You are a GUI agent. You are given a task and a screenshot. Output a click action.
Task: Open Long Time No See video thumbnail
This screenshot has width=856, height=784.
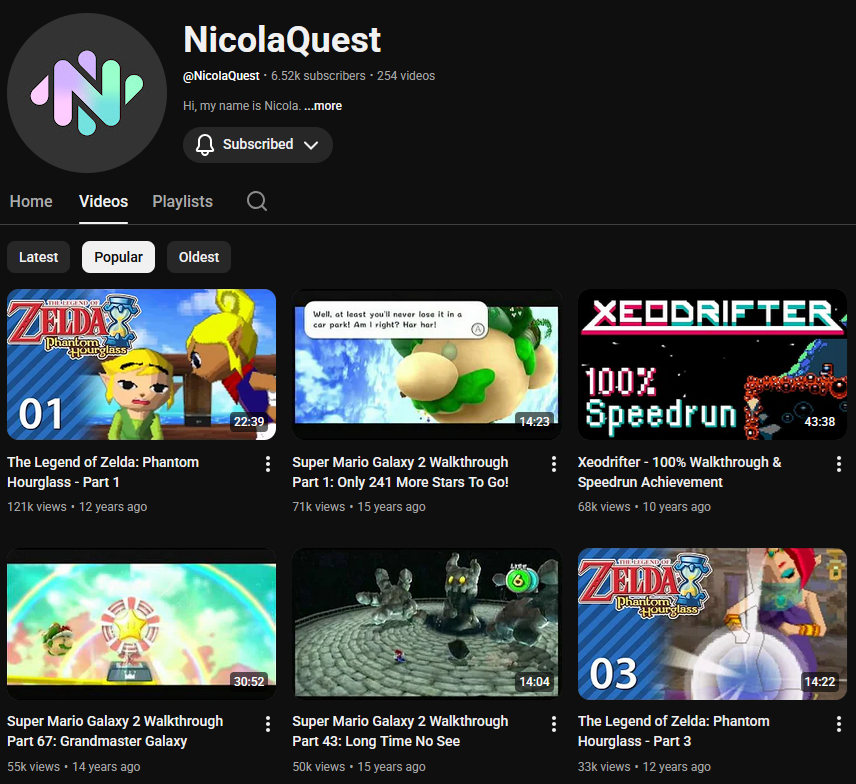(427, 624)
